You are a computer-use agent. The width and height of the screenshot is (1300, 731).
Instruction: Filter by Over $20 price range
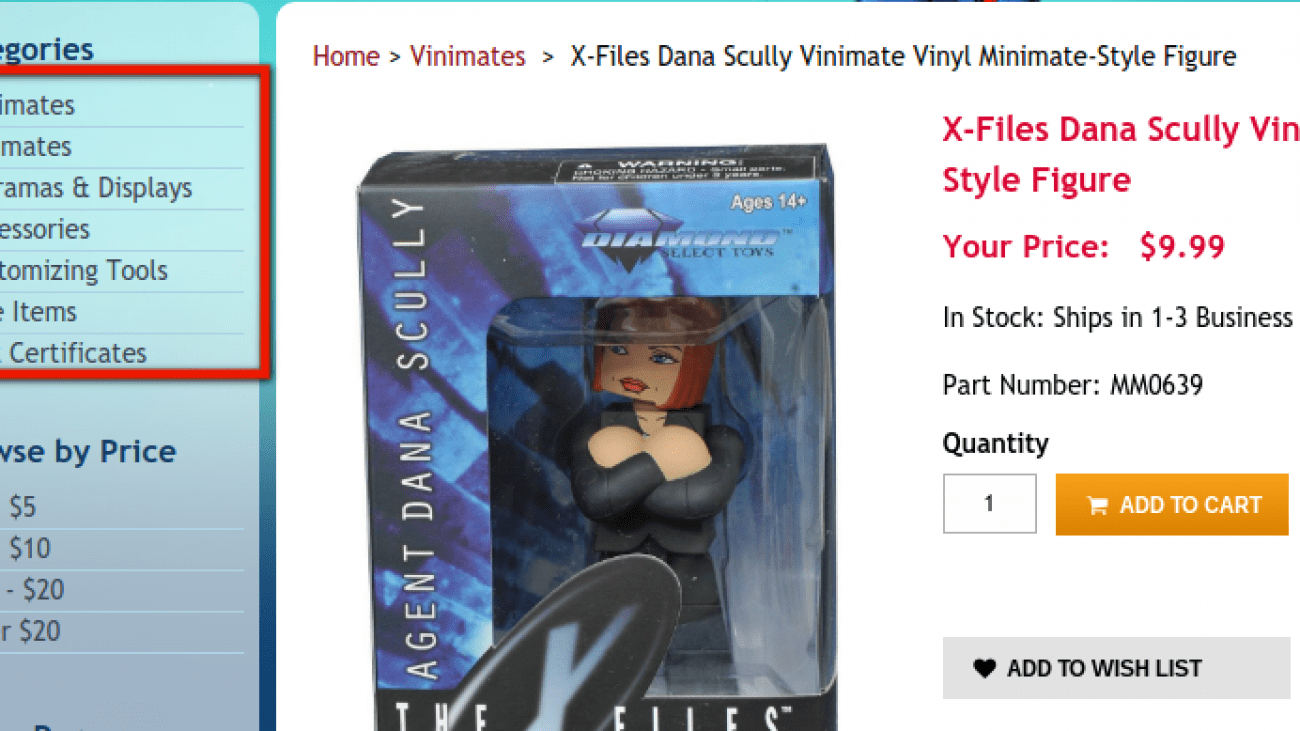pos(30,631)
